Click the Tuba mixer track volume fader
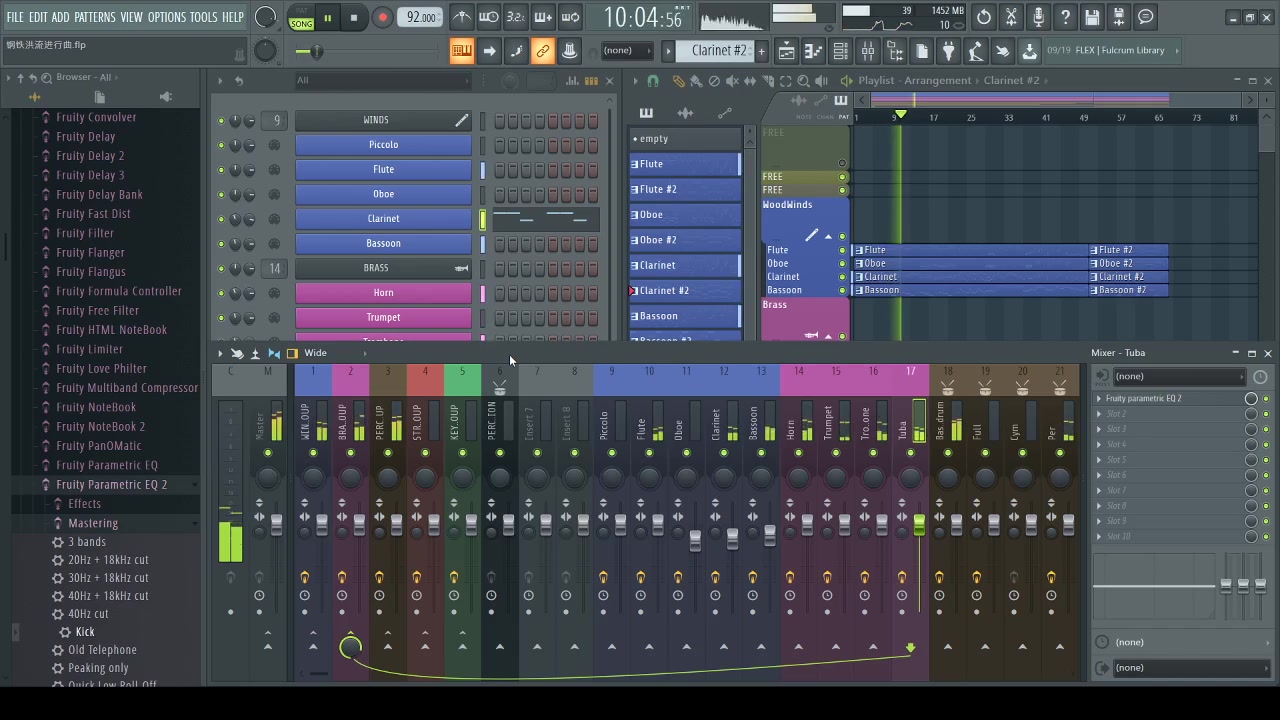Viewport: 1280px width, 720px height. (919, 524)
